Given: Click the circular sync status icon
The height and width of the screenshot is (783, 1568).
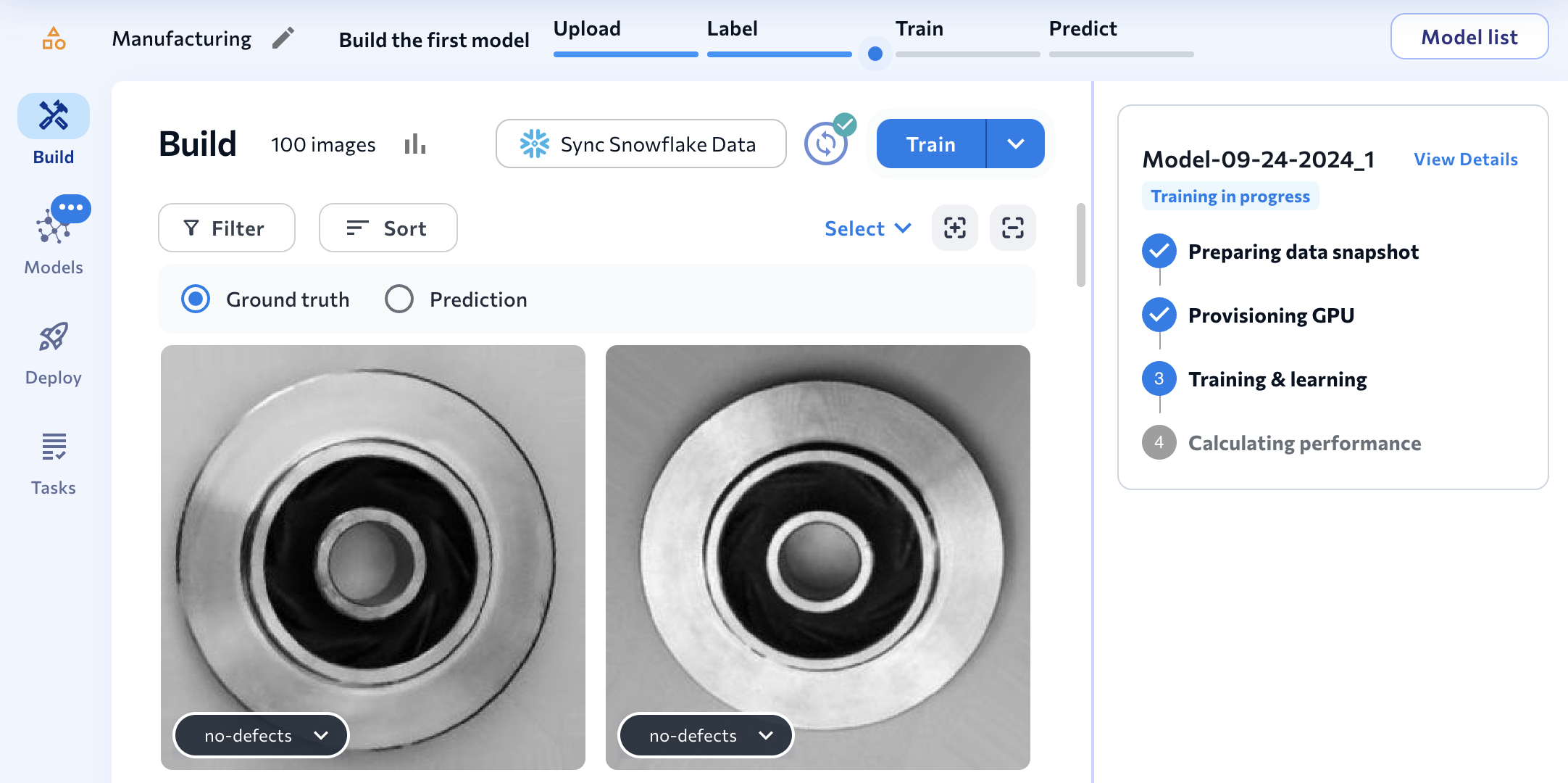Looking at the screenshot, I should [x=826, y=144].
